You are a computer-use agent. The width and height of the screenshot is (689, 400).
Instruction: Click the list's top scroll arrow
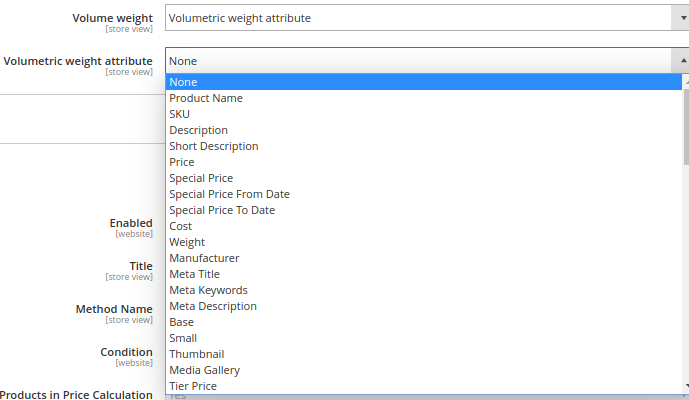point(685,81)
